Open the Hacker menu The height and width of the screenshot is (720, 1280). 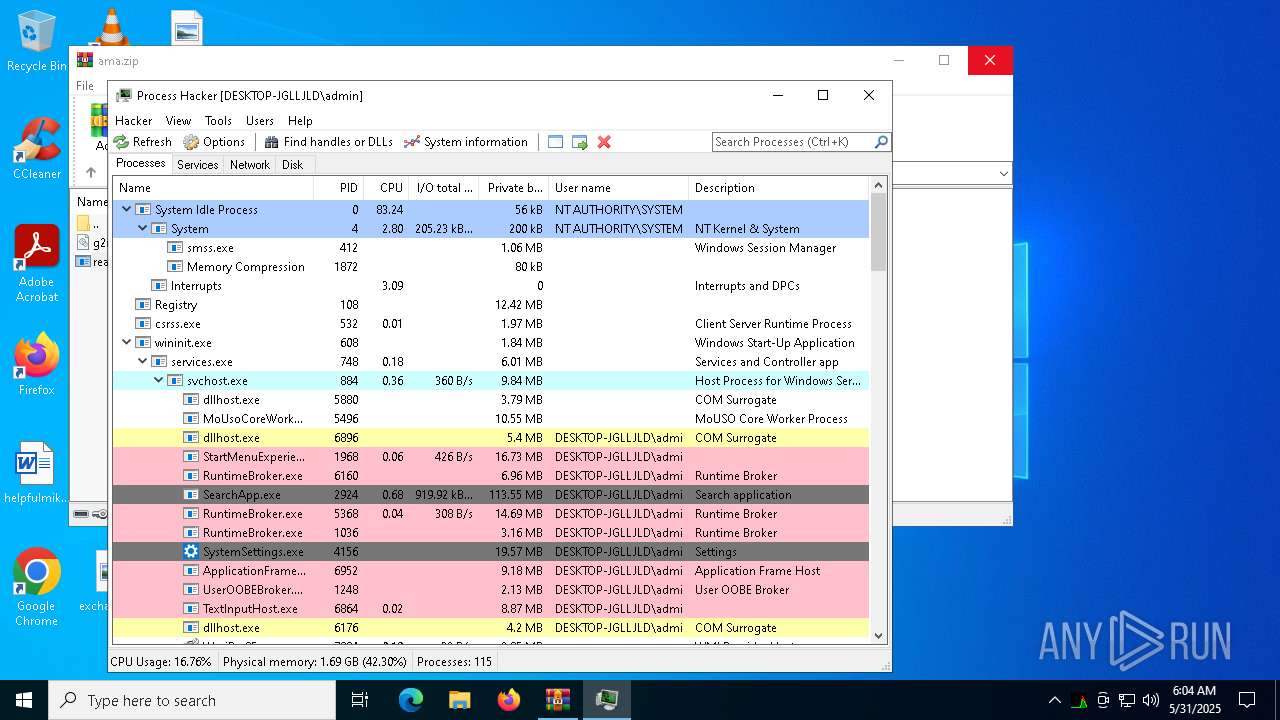(134, 120)
